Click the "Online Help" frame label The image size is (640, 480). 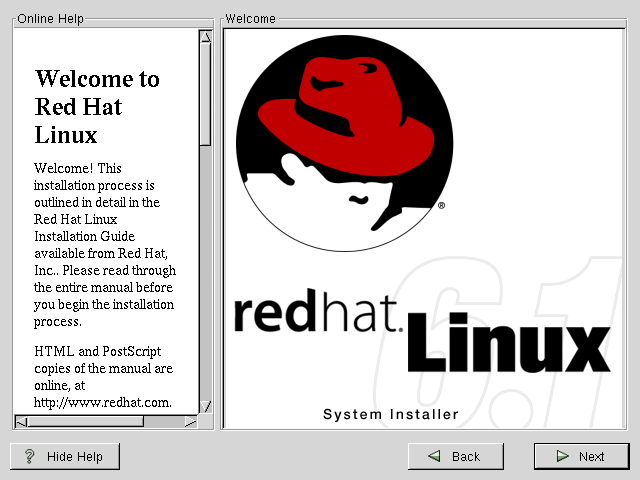(x=51, y=19)
